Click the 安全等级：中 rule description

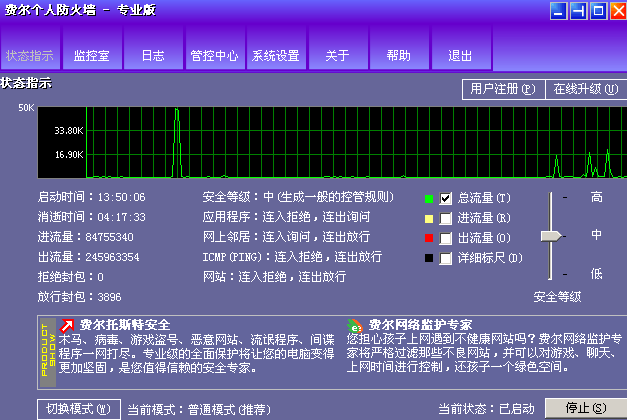298,197
